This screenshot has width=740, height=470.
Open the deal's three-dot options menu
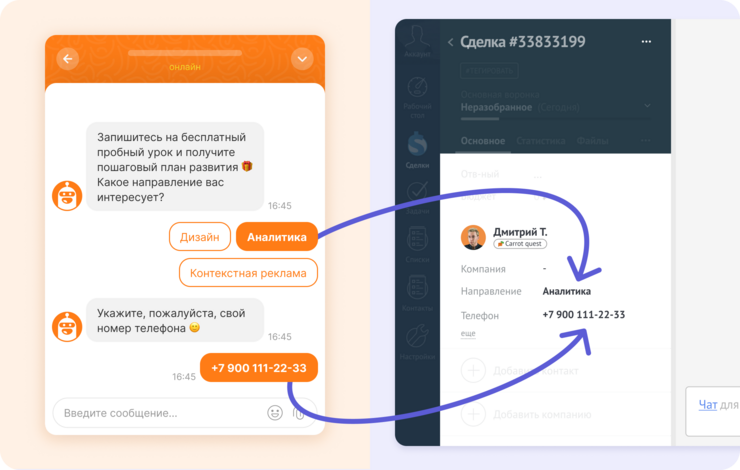click(x=646, y=42)
